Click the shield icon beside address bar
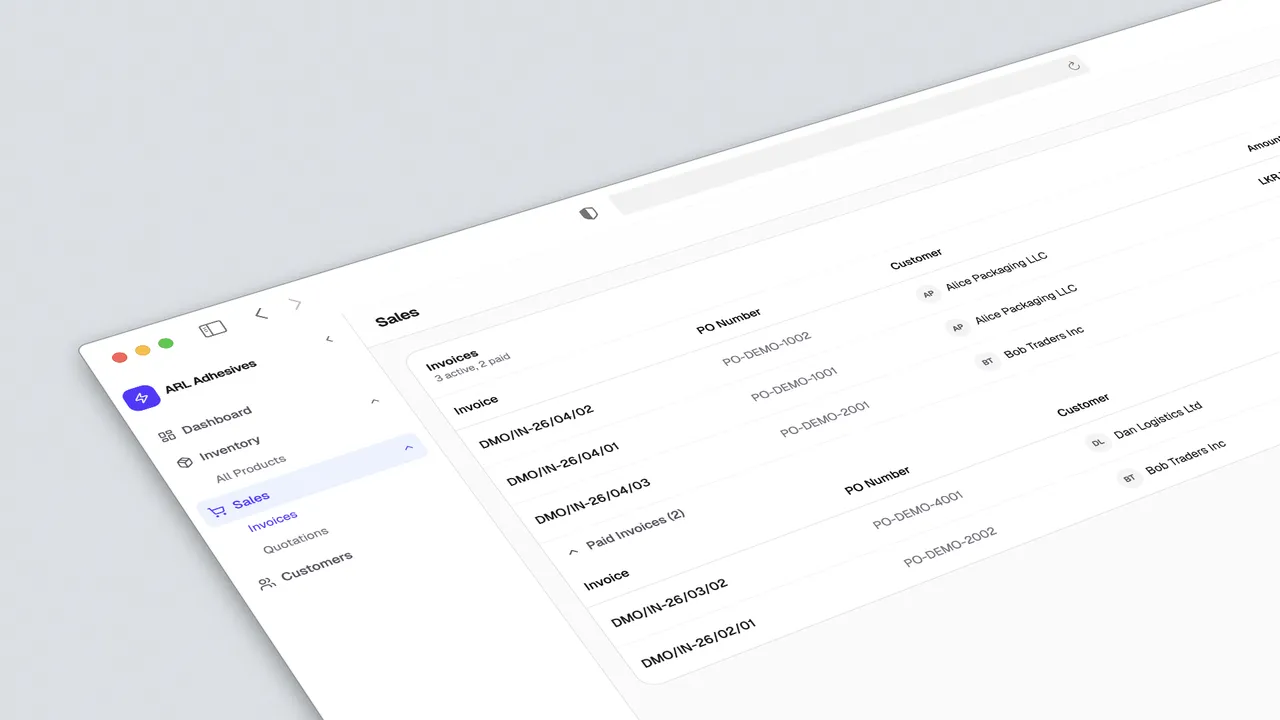The width and height of the screenshot is (1280, 720). click(589, 212)
